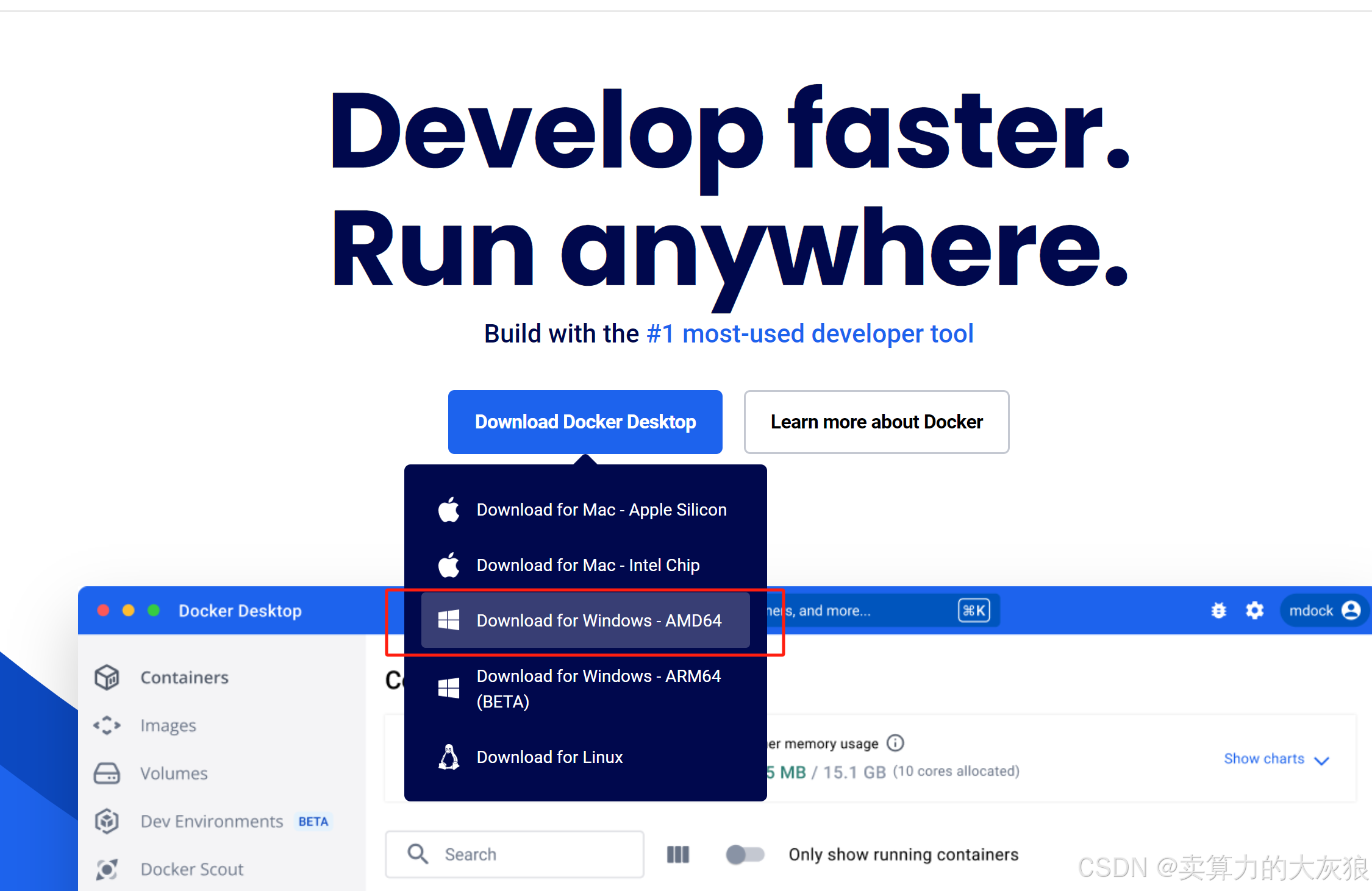Click the Docker Scout sidebar icon
The image size is (1372, 891).
tap(107, 869)
